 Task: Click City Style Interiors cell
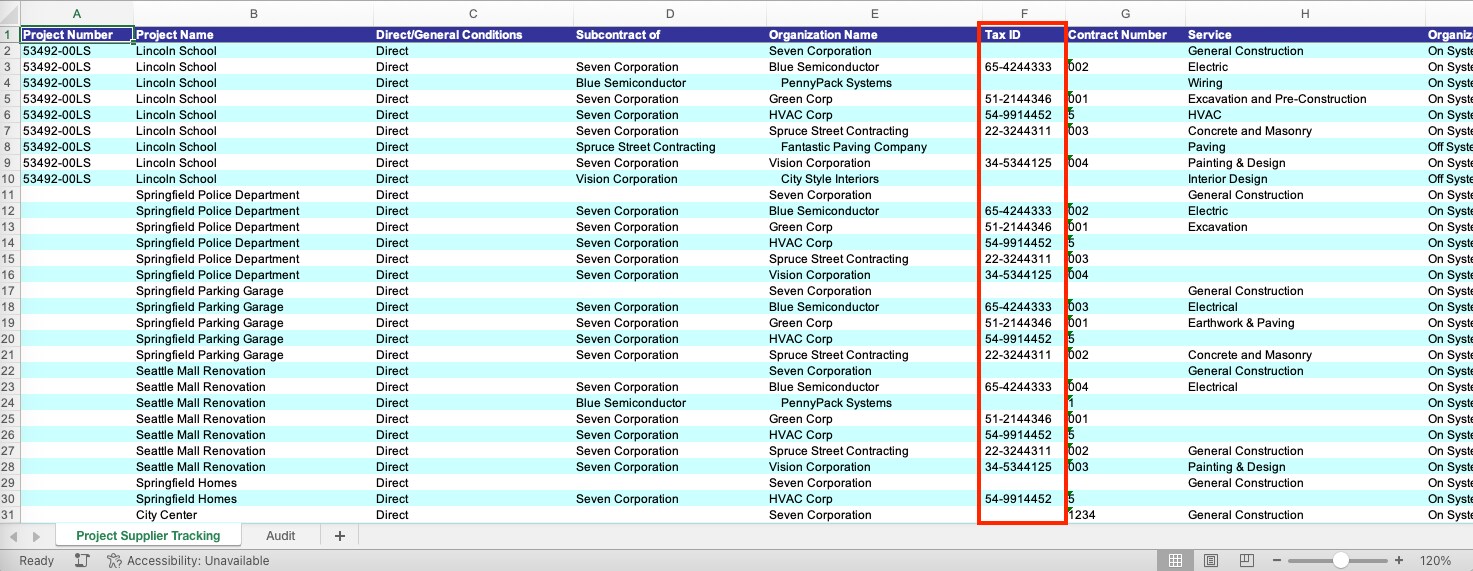tap(829, 179)
